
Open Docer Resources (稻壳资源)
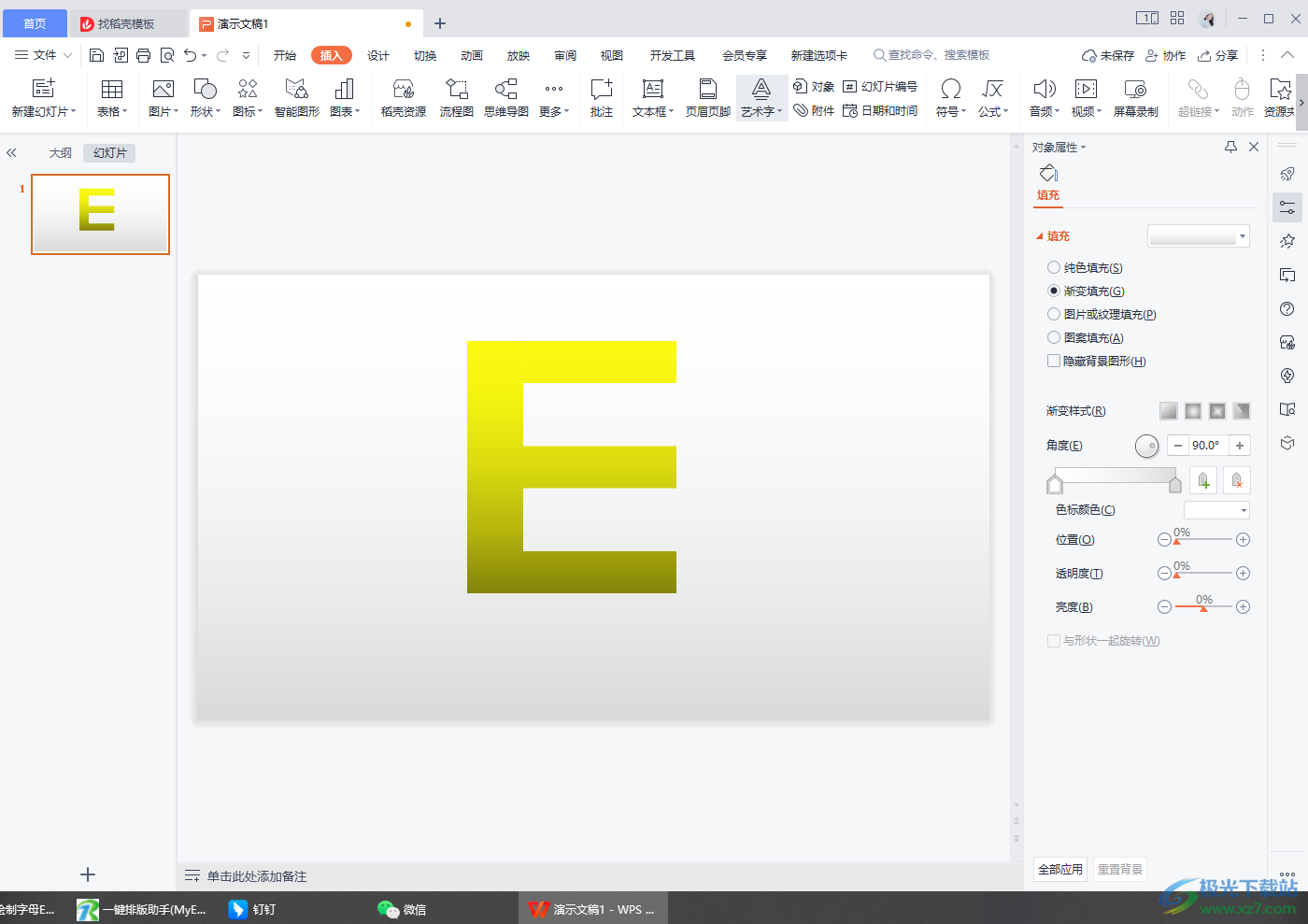click(404, 98)
